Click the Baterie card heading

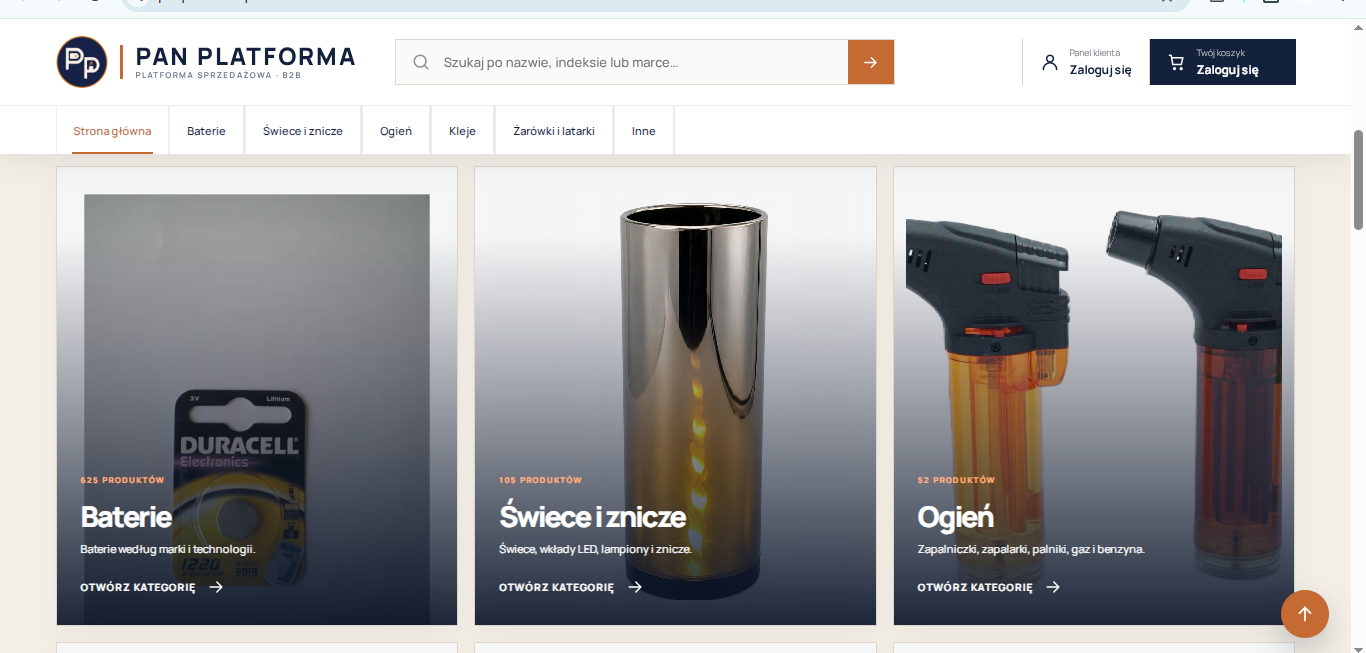coord(126,517)
